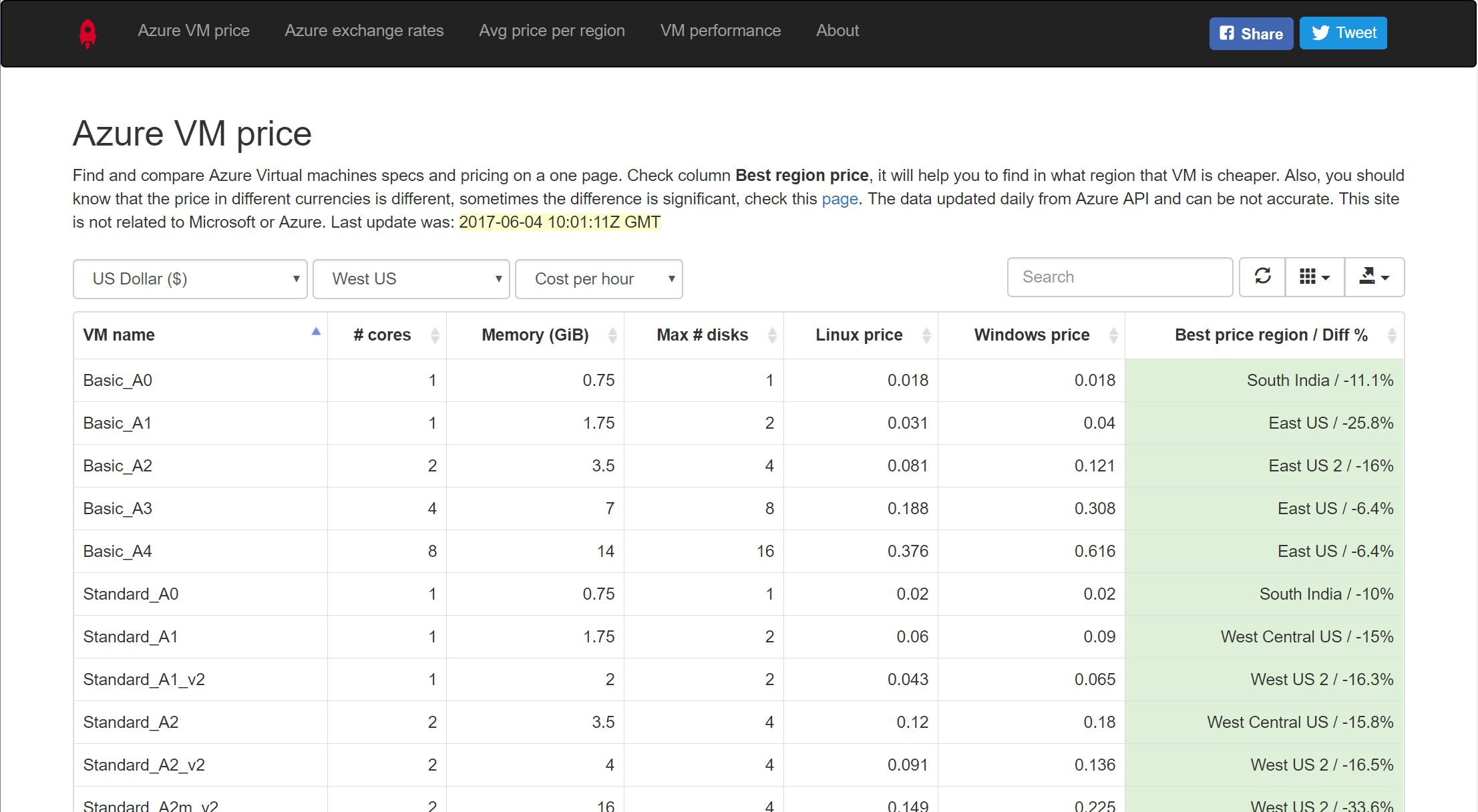This screenshot has height=812, width=1478.
Task: Click 'East US 2 / -16%' cell
Action: [x=1264, y=466]
